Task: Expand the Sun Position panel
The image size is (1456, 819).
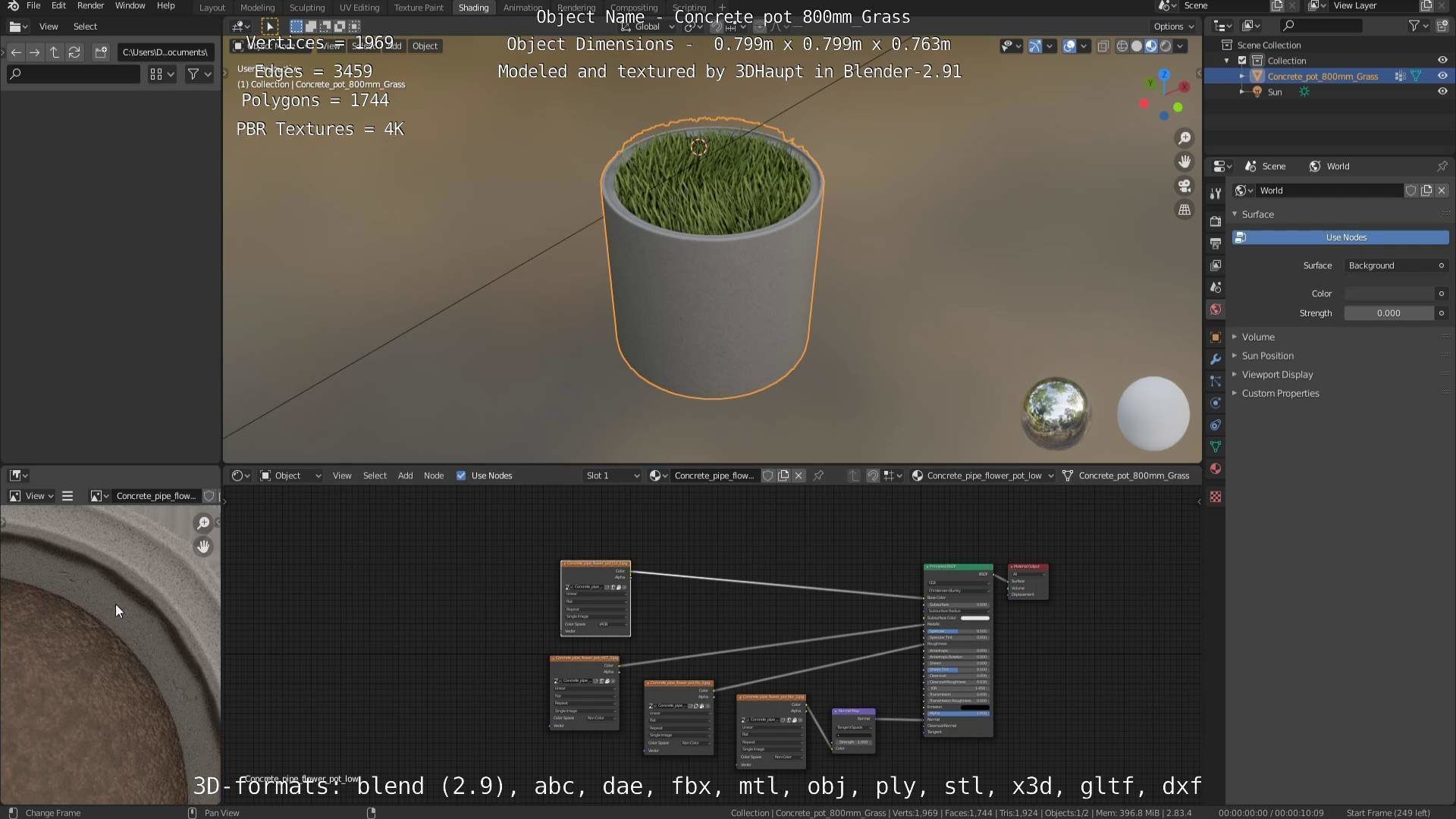Action: coord(1235,356)
